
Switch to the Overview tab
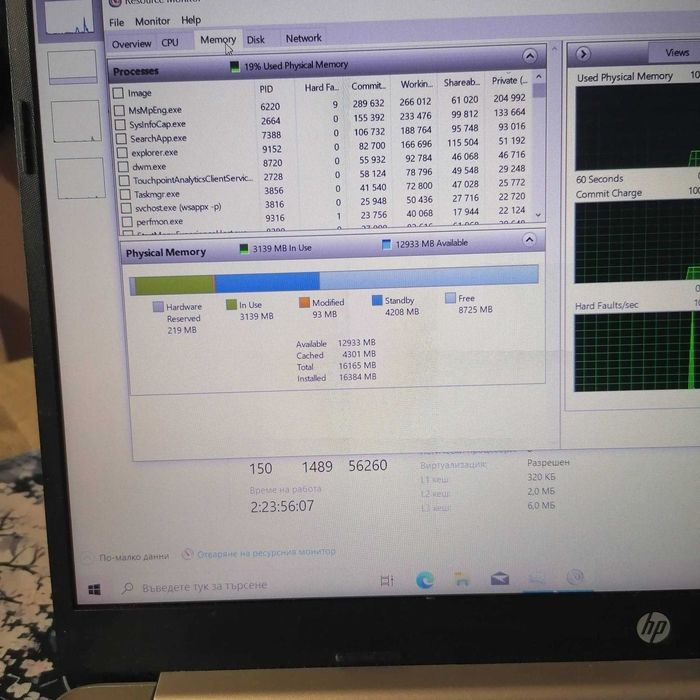coord(131,44)
